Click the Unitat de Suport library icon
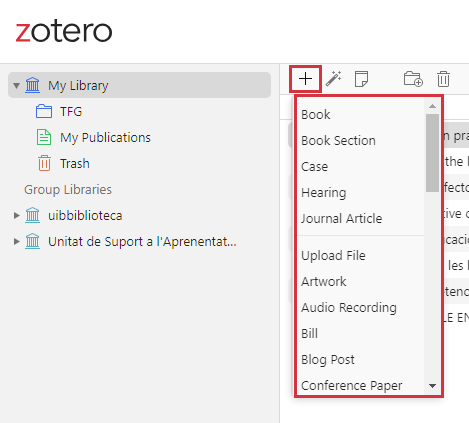 coord(33,241)
